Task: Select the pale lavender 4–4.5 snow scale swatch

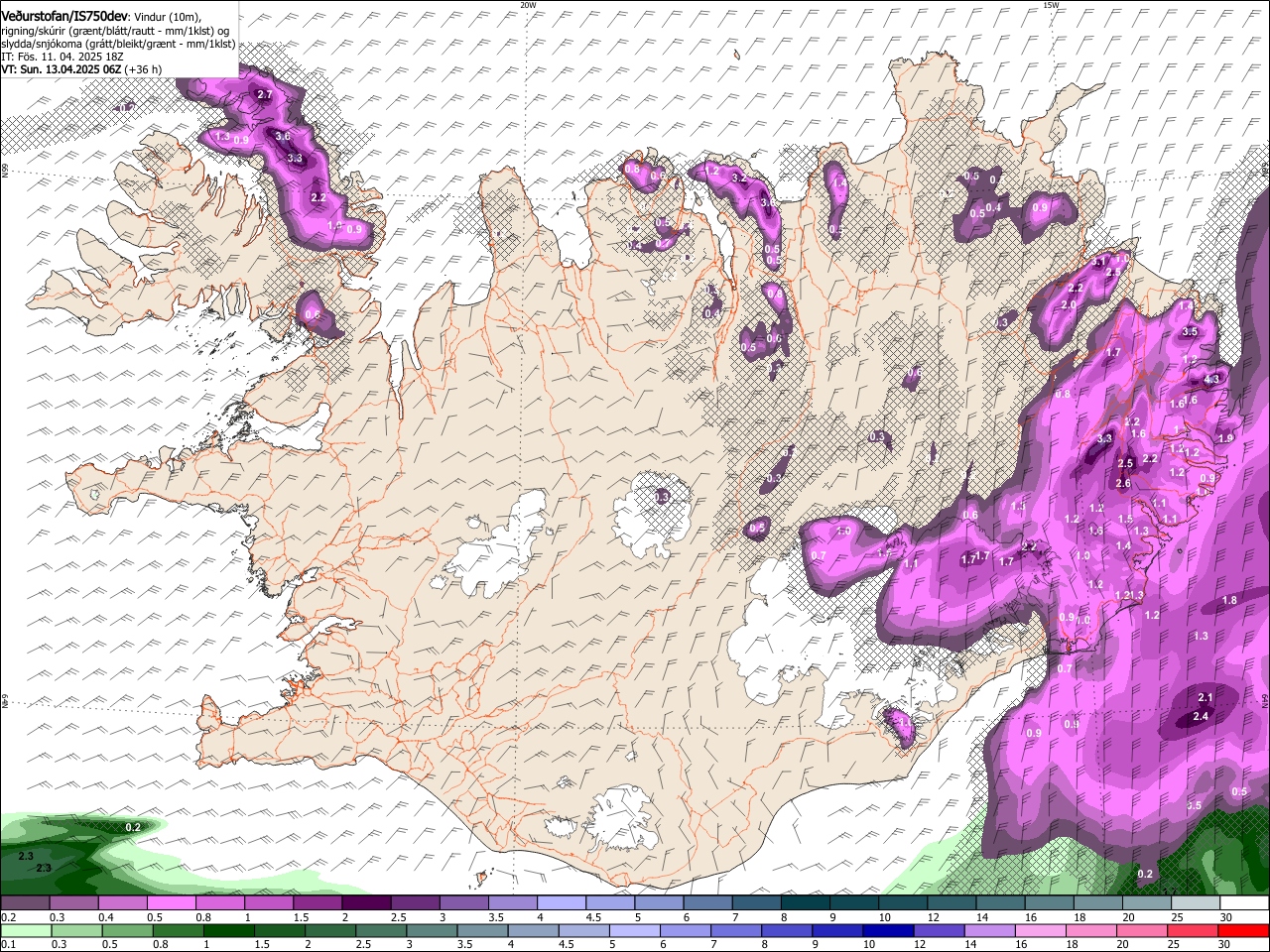Action: click(562, 904)
